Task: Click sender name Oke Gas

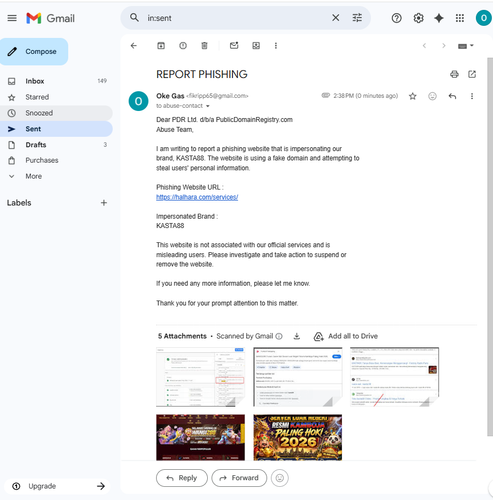Action: (170, 96)
